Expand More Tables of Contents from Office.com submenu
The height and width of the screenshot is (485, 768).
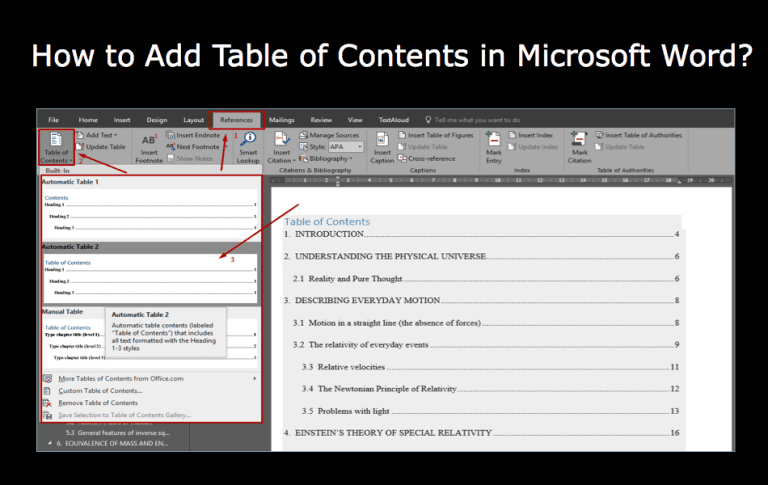(254, 378)
